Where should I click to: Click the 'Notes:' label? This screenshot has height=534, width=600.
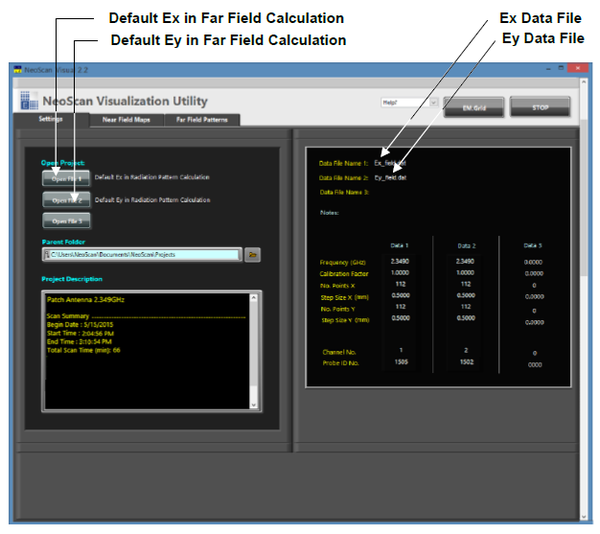click(x=329, y=213)
